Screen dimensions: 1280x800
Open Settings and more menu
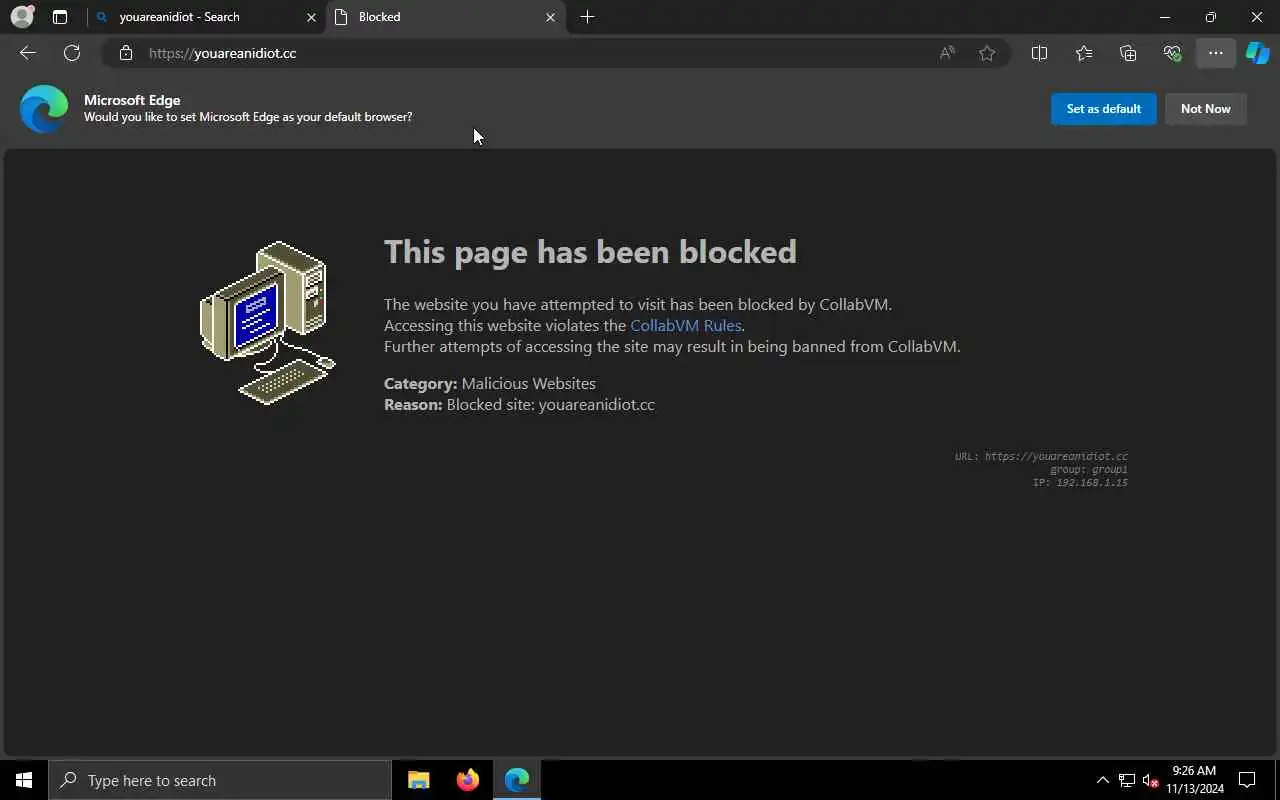pyautogui.click(x=1216, y=53)
